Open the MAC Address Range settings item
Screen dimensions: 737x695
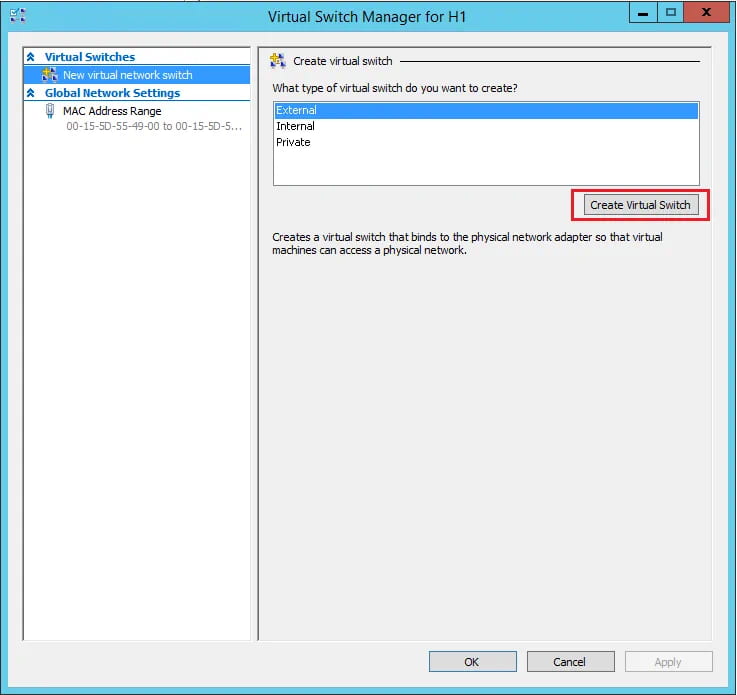tap(111, 111)
